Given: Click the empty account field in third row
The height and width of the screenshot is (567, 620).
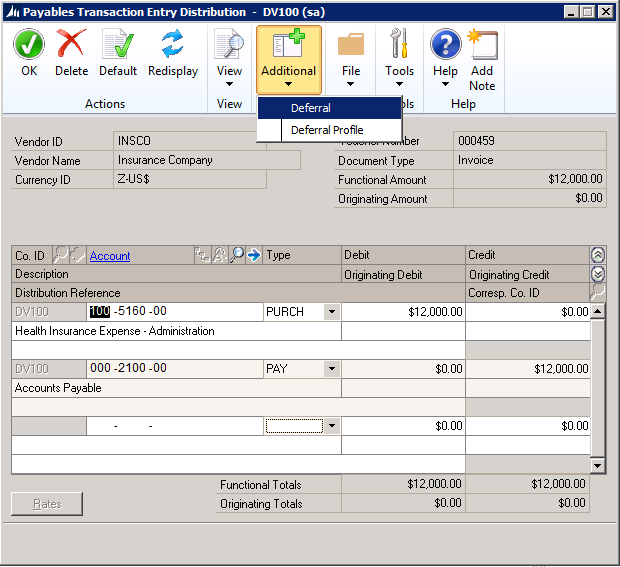Looking at the screenshot, I should pos(175,426).
